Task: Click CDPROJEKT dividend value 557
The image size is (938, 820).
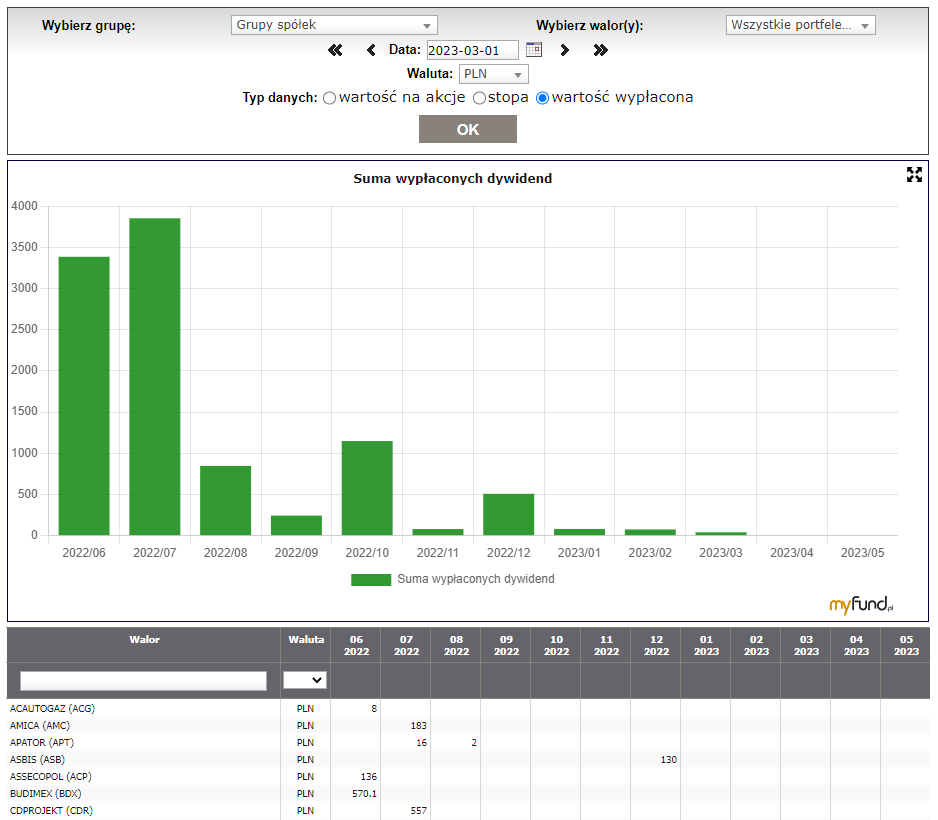Action: point(419,811)
